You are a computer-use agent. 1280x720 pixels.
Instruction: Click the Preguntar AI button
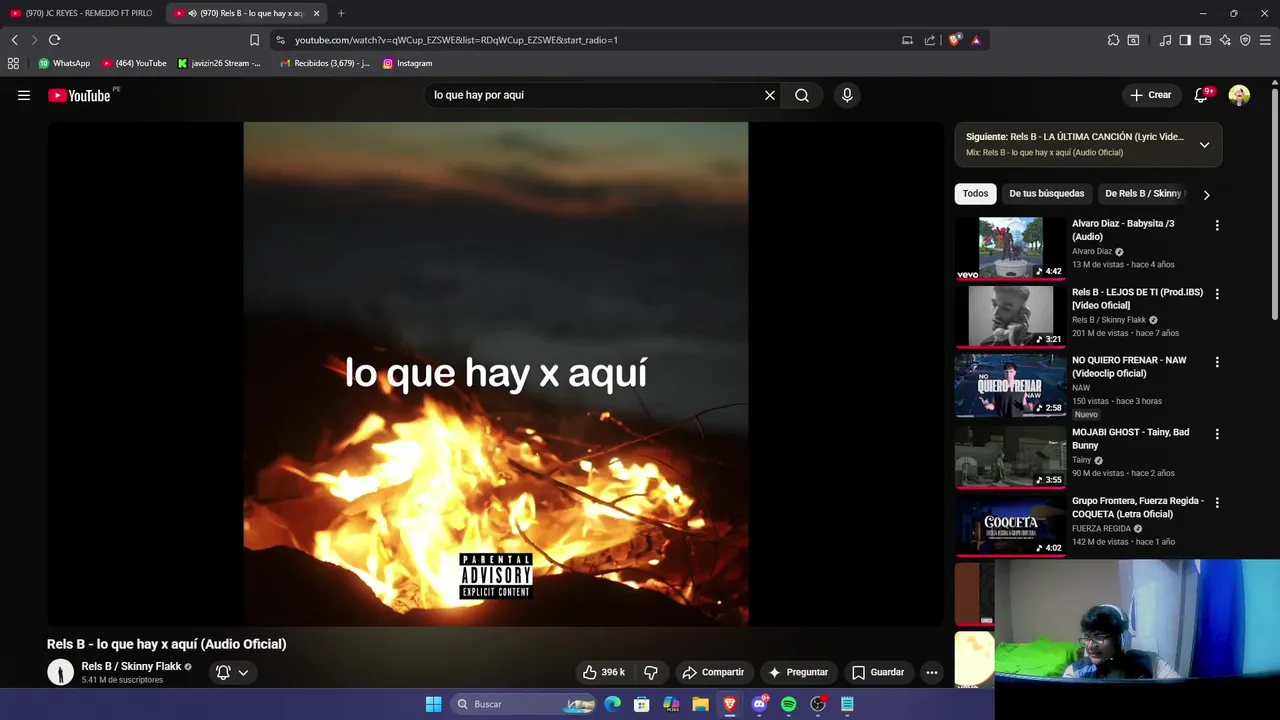tap(798, 672)
